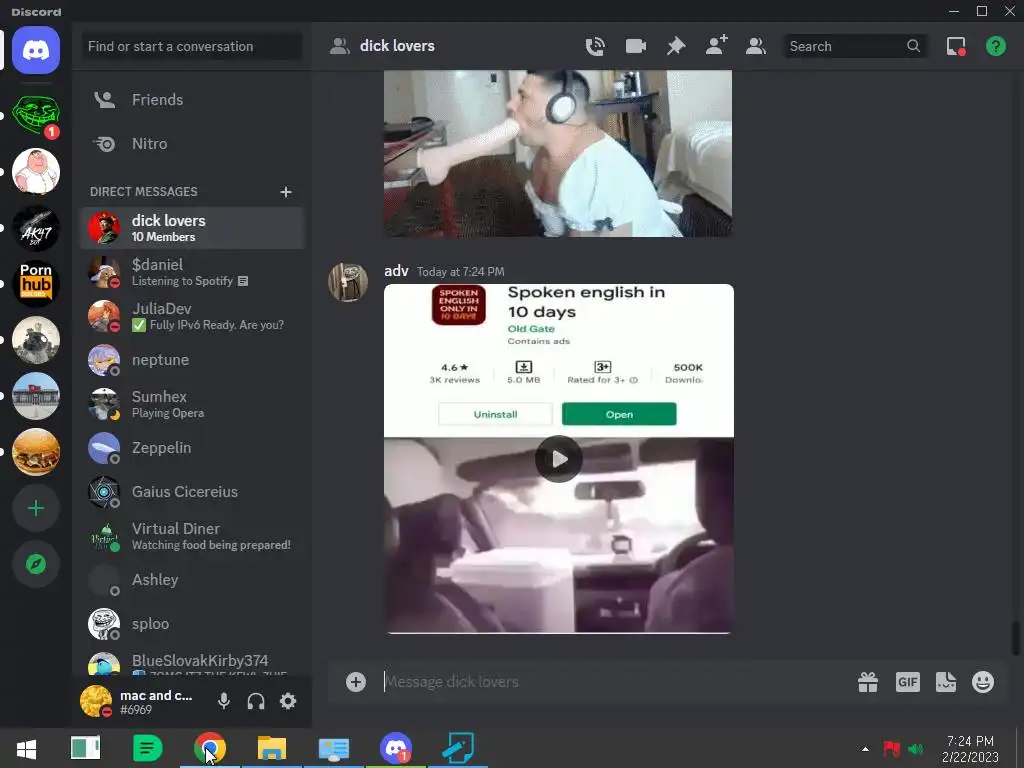Viewport: 1024px width, 768px height.
Task: Toggle the member list
Action: click(756, 46)
